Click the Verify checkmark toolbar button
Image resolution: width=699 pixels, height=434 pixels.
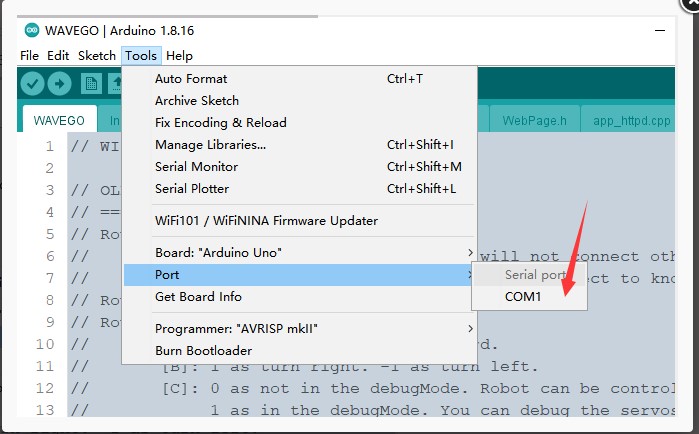click(32, 83)
